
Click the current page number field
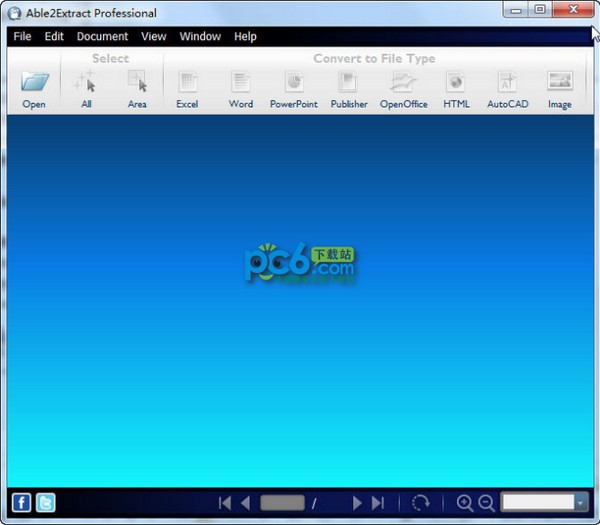tap(282, 503)
